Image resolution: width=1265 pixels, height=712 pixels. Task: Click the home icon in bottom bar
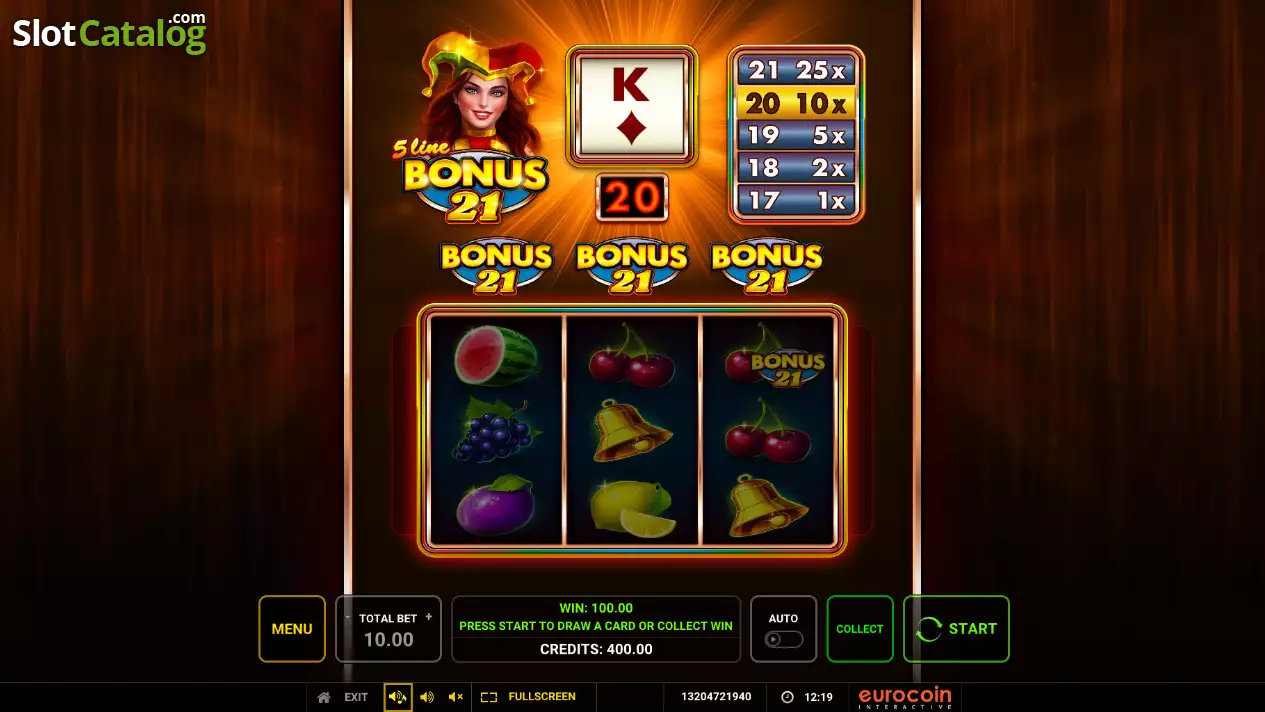(323, 697)
